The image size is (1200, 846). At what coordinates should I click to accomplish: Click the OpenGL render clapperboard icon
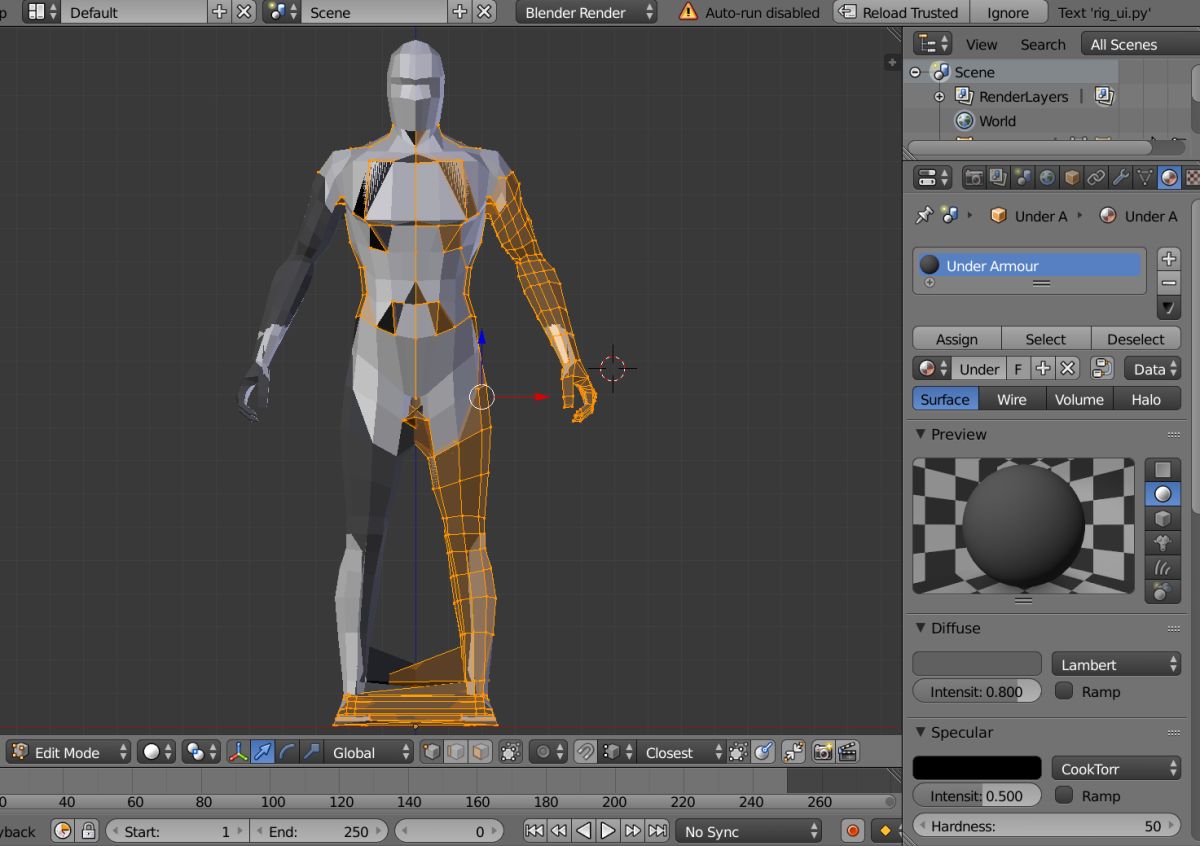[x=848, y=752]
